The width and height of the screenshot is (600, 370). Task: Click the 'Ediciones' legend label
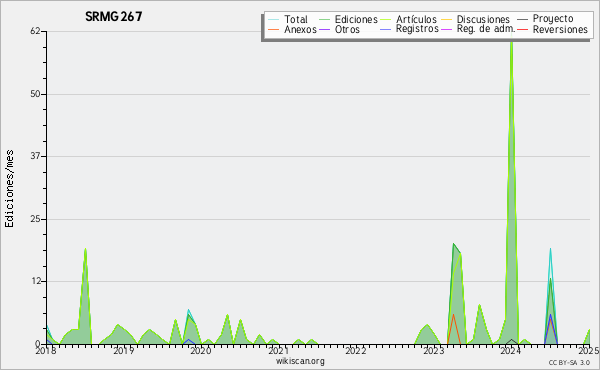[356, 19]
